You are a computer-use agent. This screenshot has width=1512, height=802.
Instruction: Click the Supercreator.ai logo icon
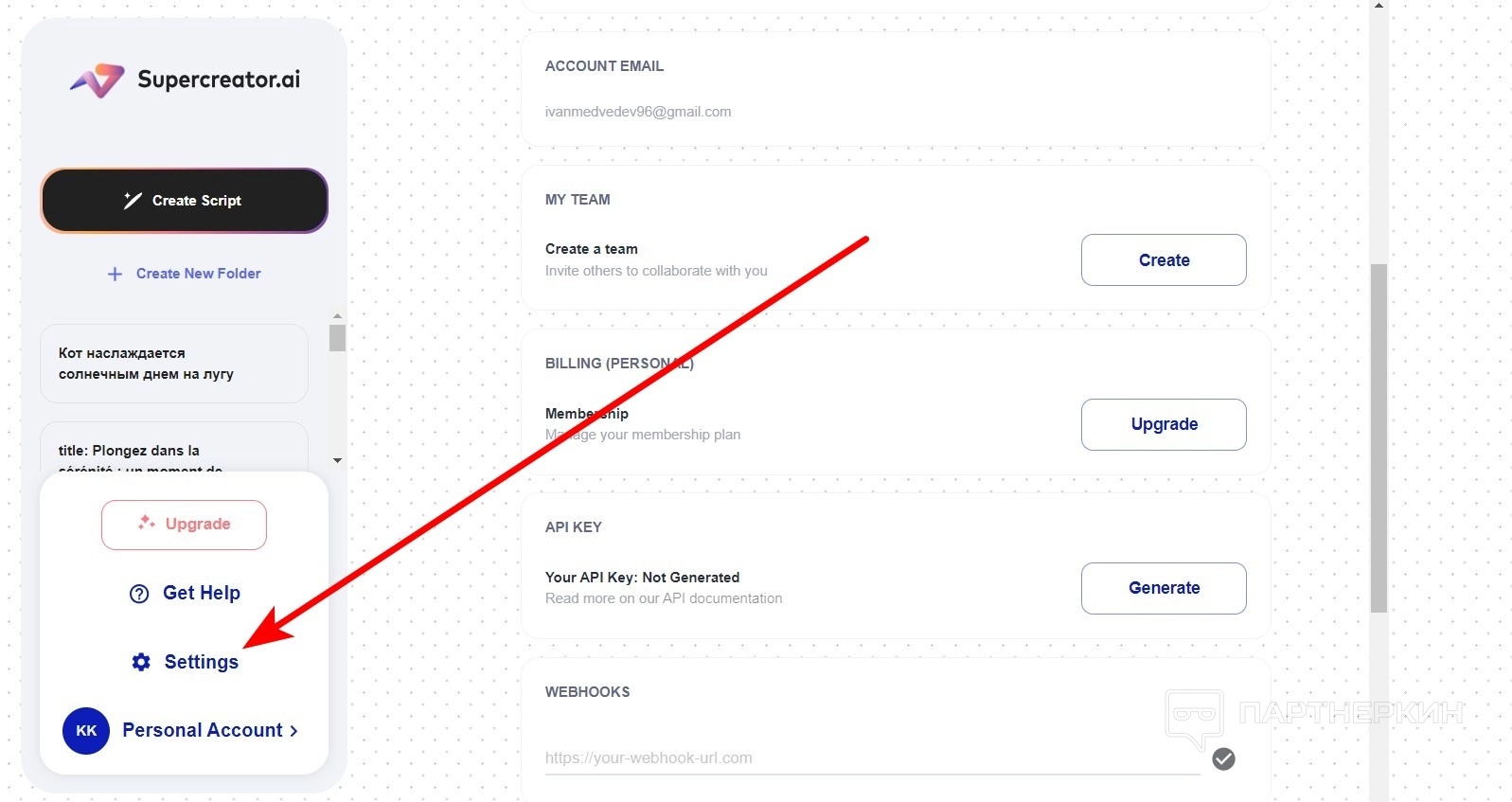[98, 80]
